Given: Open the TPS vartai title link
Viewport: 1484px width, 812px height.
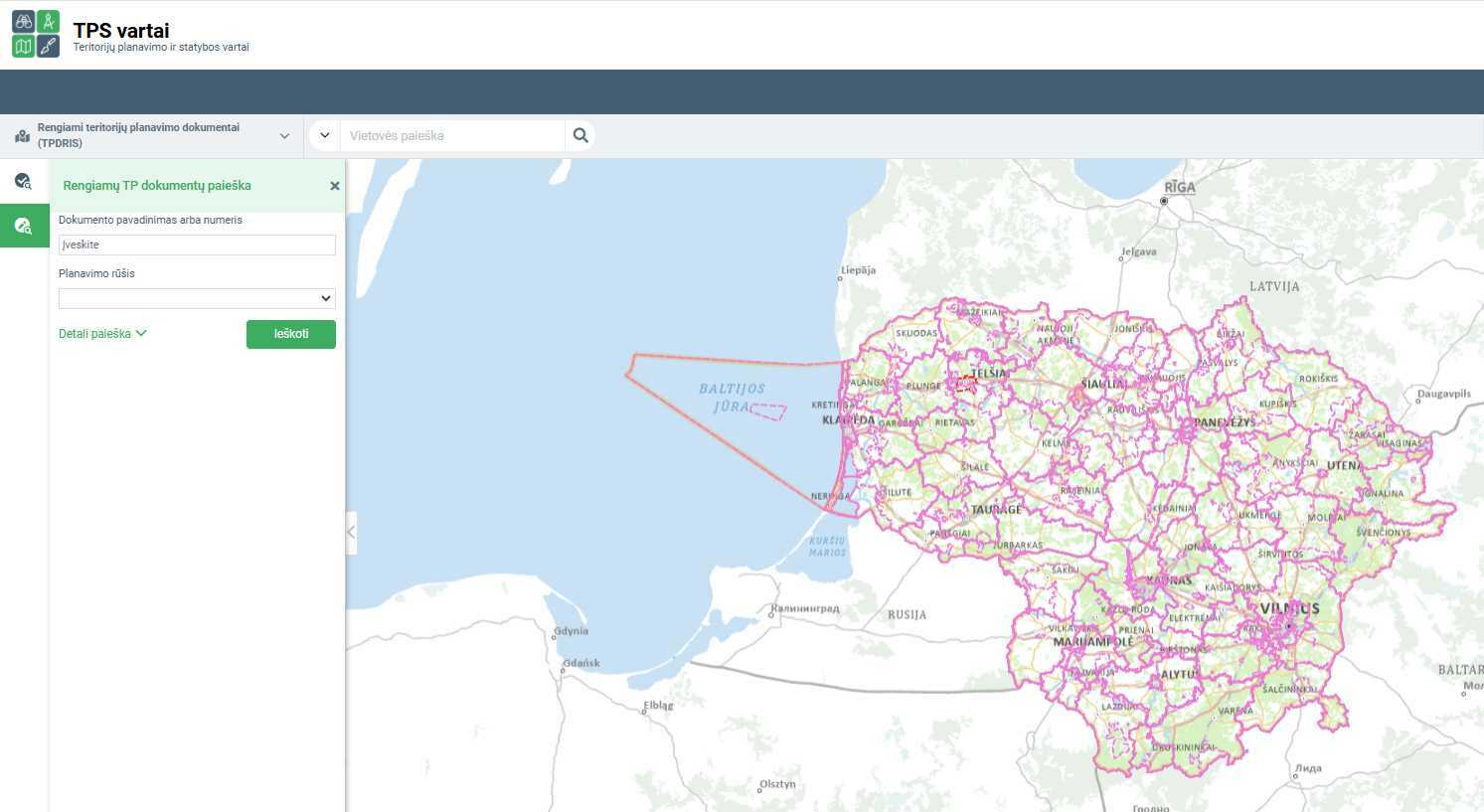Looking at the screenshot, I should click(x=121, y=31).
